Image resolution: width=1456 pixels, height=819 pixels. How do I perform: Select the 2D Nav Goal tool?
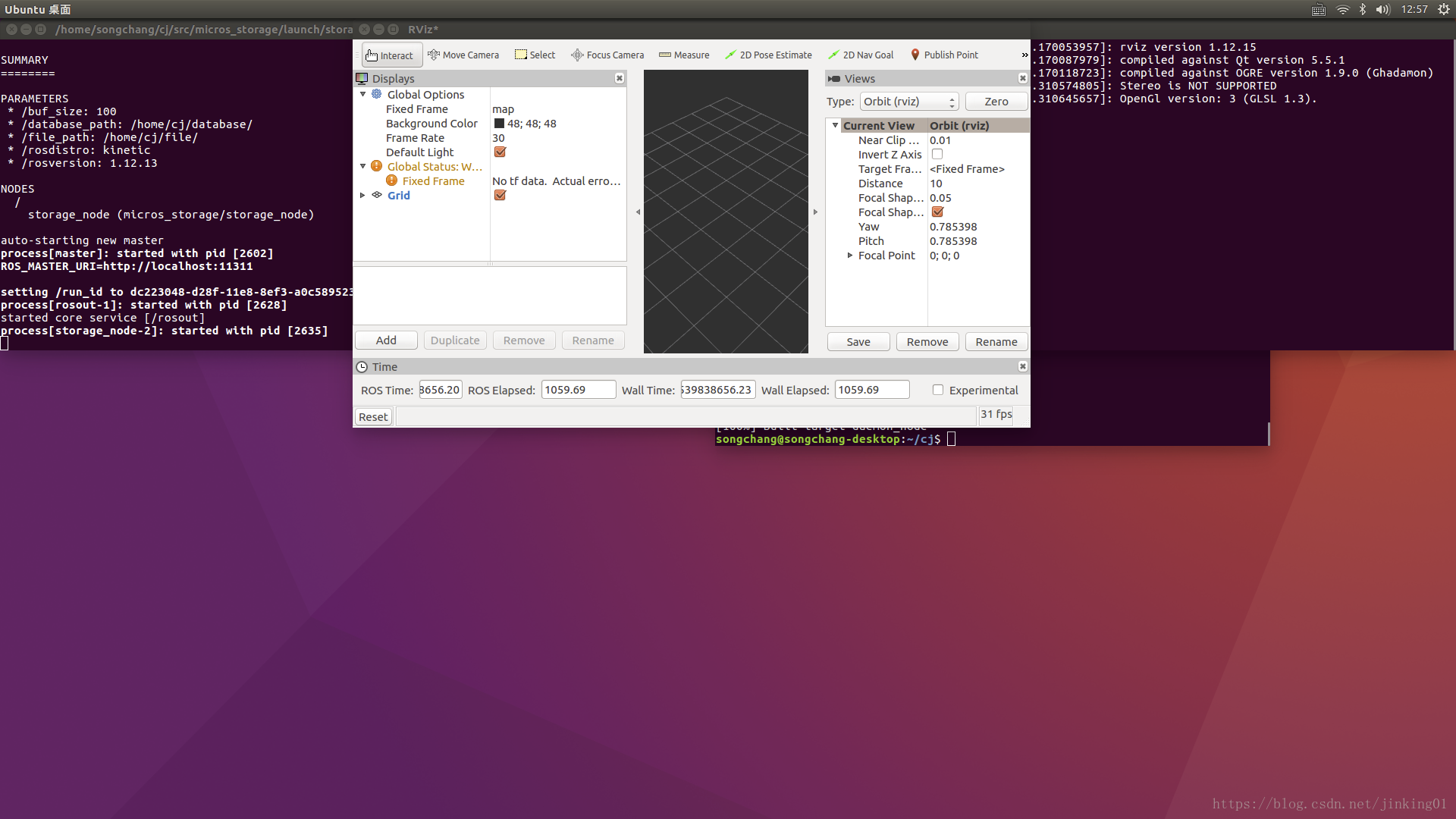(861, 55)
